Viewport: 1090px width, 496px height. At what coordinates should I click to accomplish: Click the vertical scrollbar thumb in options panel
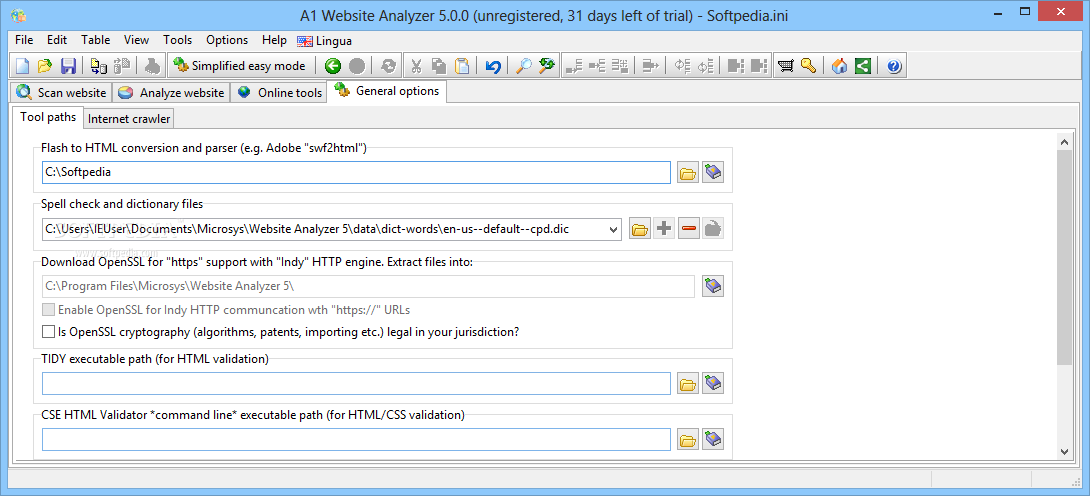tap(1064, 256)
